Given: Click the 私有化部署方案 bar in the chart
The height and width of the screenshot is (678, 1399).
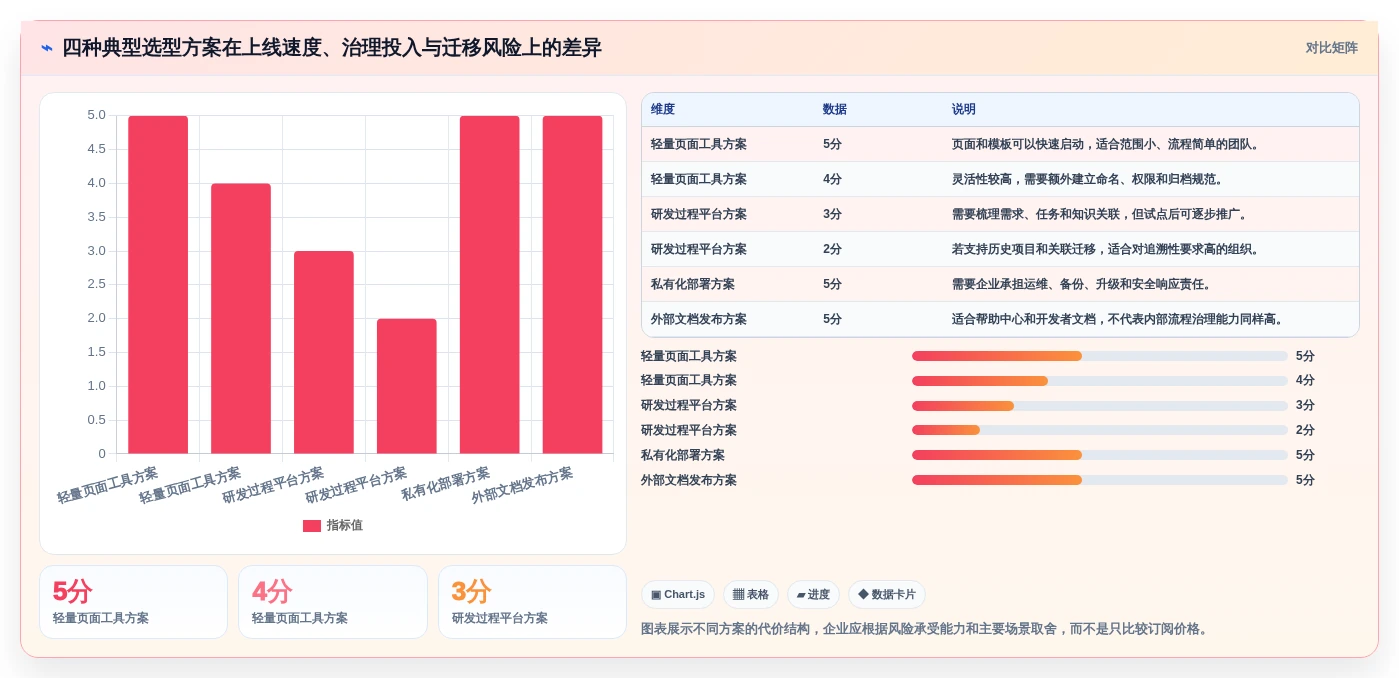Looking at the screenshot, I should [x=490, y=285].
